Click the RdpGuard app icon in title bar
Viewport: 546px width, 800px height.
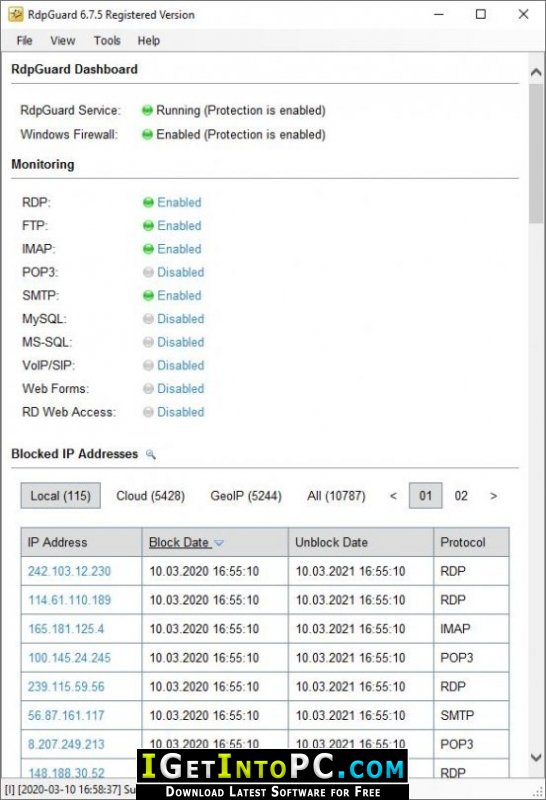[x=16, y=14]
